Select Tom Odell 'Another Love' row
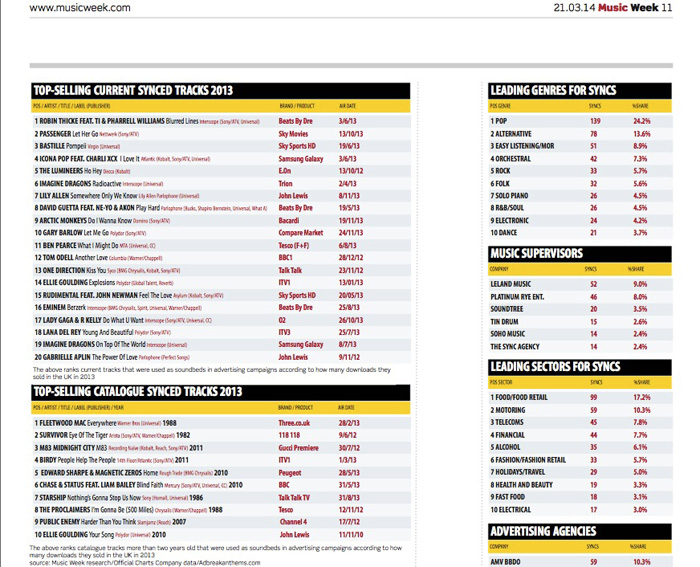 click(x=221, y=258)
